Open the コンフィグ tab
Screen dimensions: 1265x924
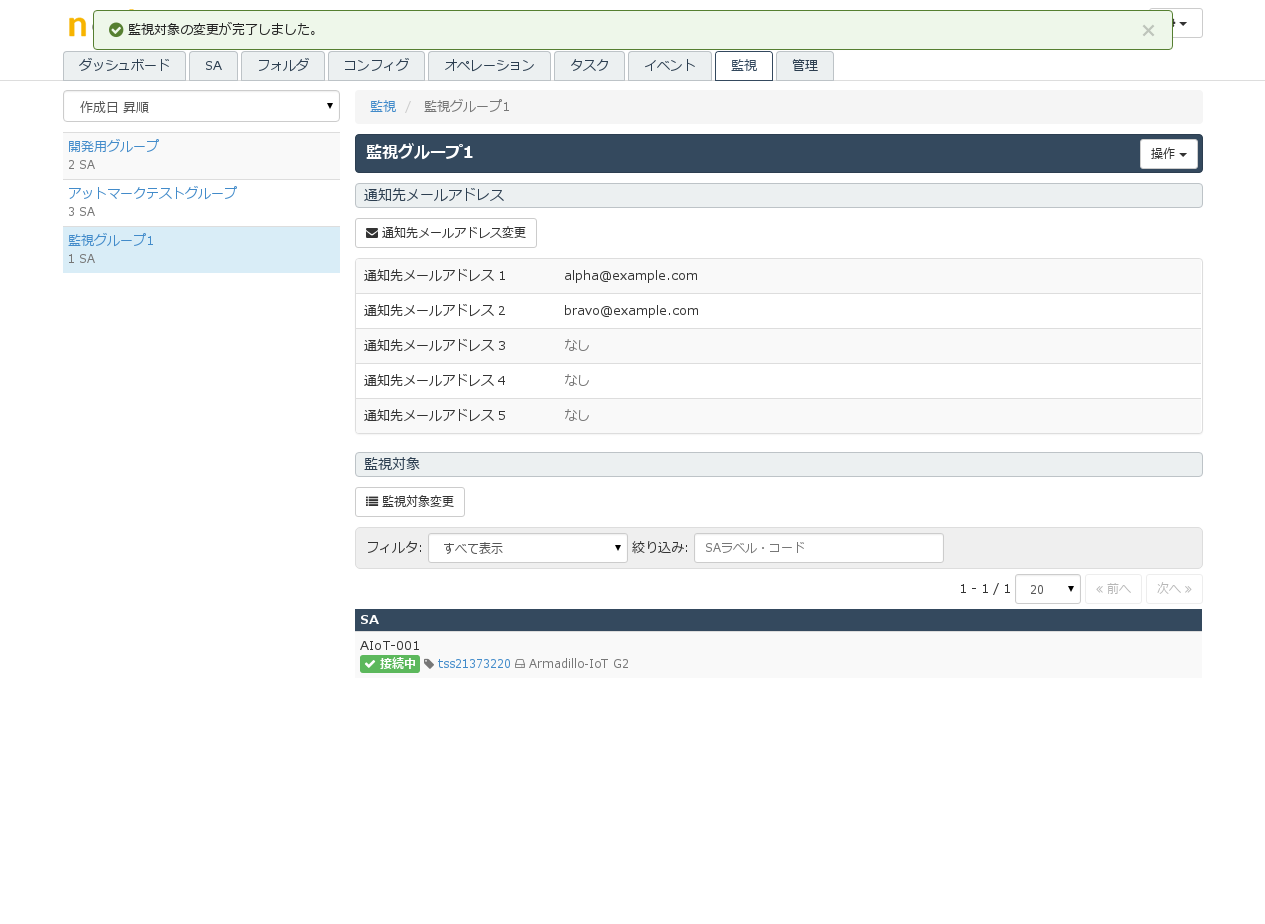[x=376, y=66]
